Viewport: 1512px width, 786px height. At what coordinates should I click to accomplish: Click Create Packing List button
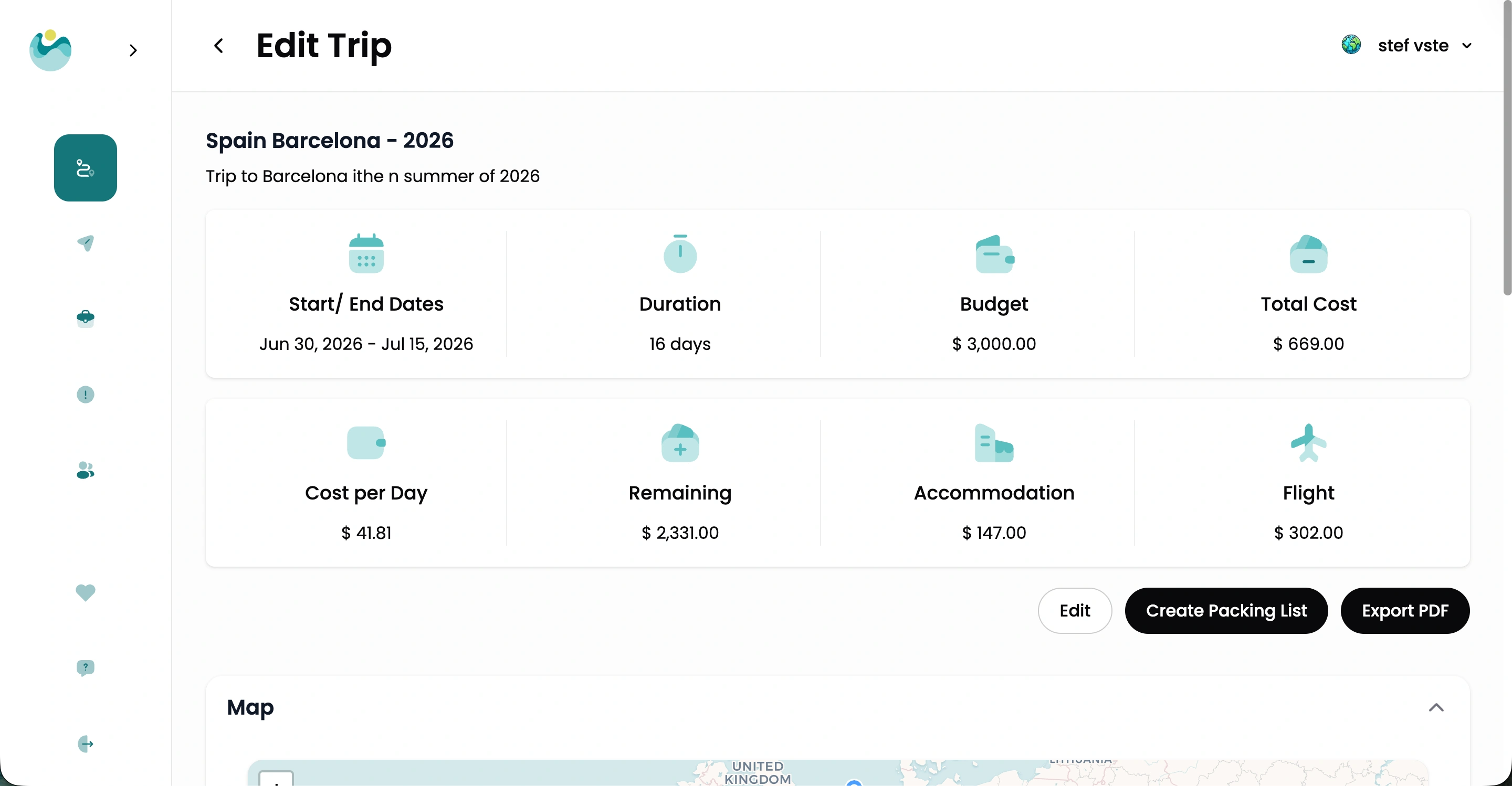1226,611
